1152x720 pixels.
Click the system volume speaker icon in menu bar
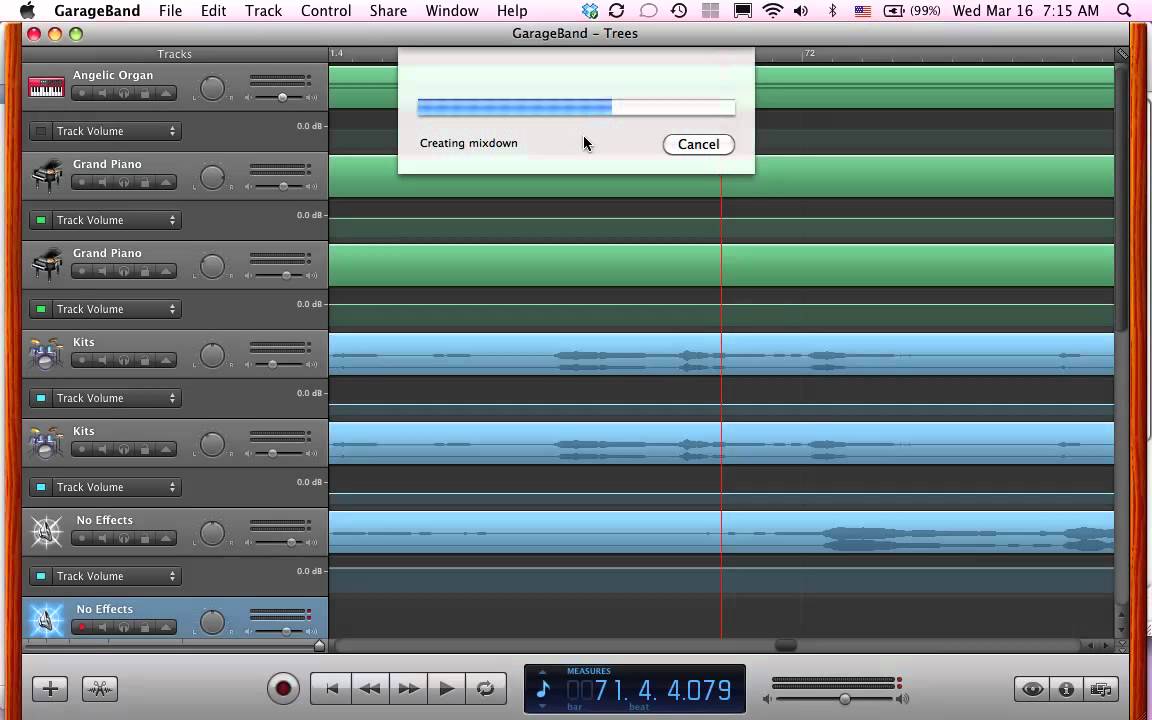801,10
